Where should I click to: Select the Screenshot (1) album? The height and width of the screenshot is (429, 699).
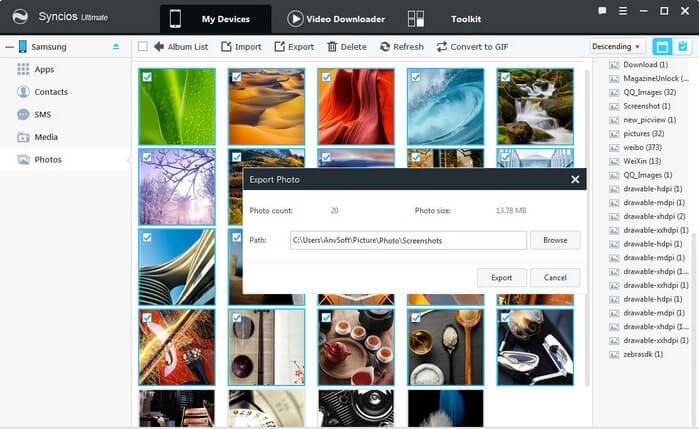(649, 106)
